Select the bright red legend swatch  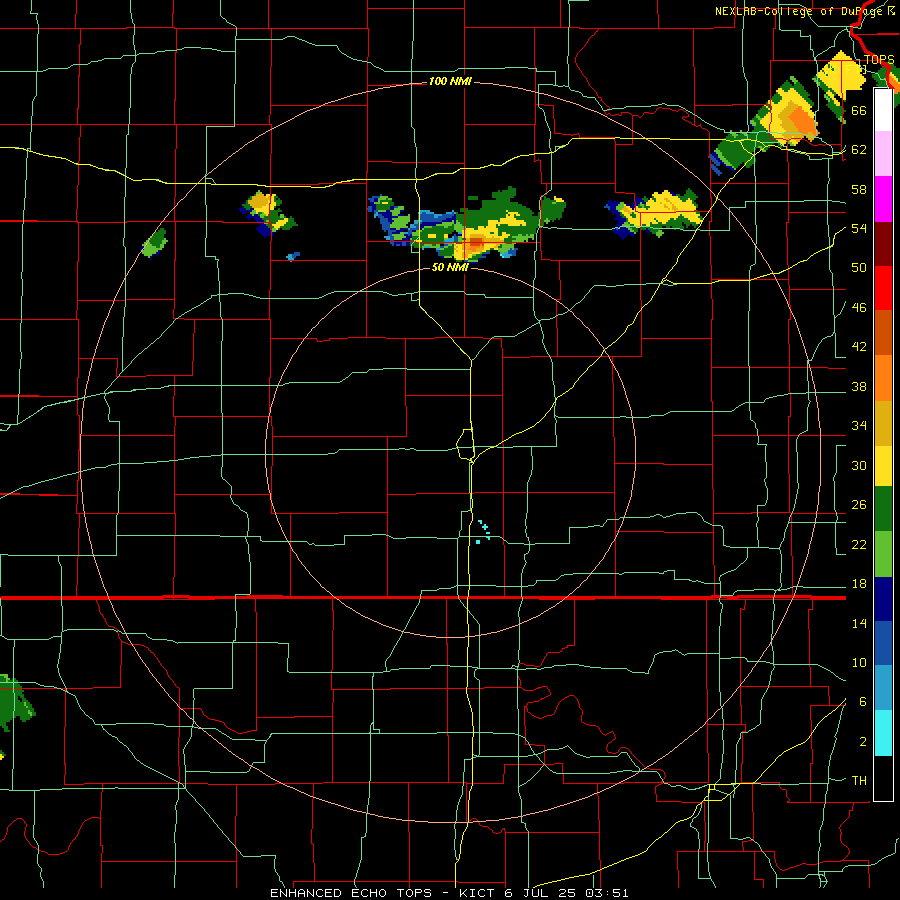pyautogui.click(x=883, y=288)
